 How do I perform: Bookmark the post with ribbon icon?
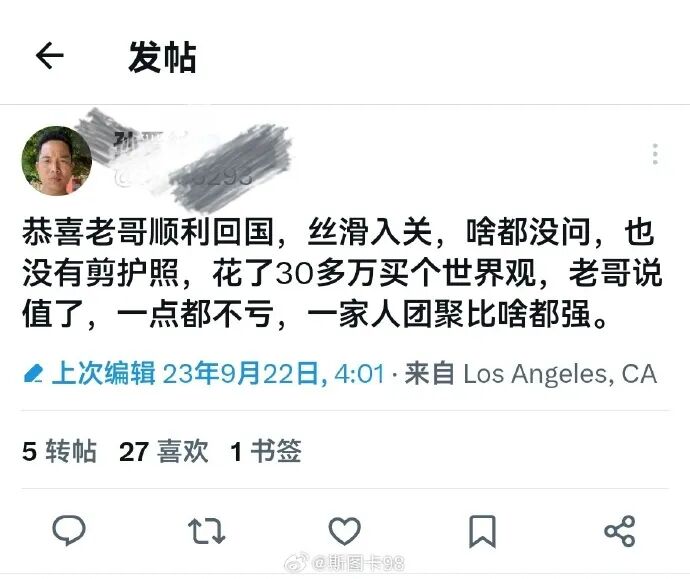482,531
